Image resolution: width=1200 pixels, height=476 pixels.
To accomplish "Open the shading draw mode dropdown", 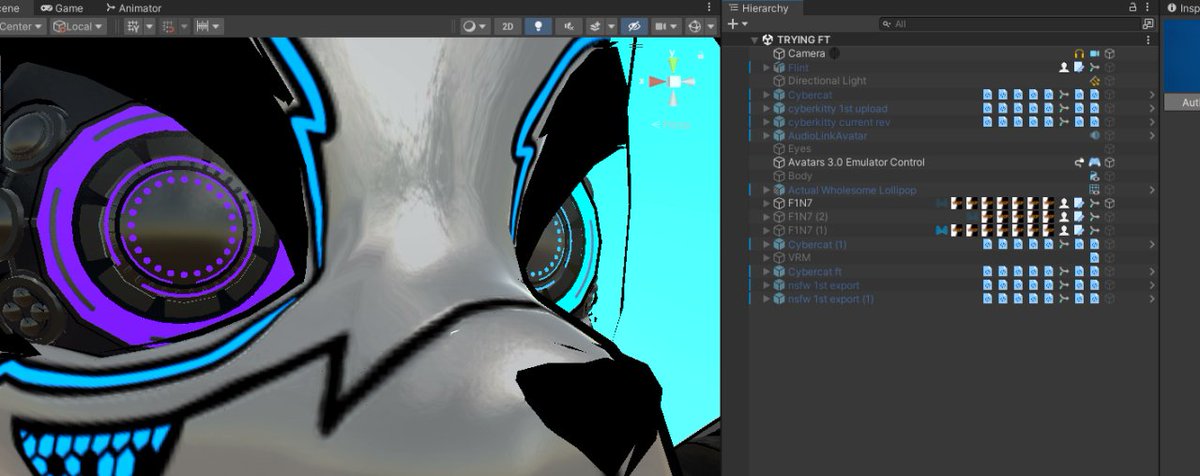I will click(x=474, y=27).
